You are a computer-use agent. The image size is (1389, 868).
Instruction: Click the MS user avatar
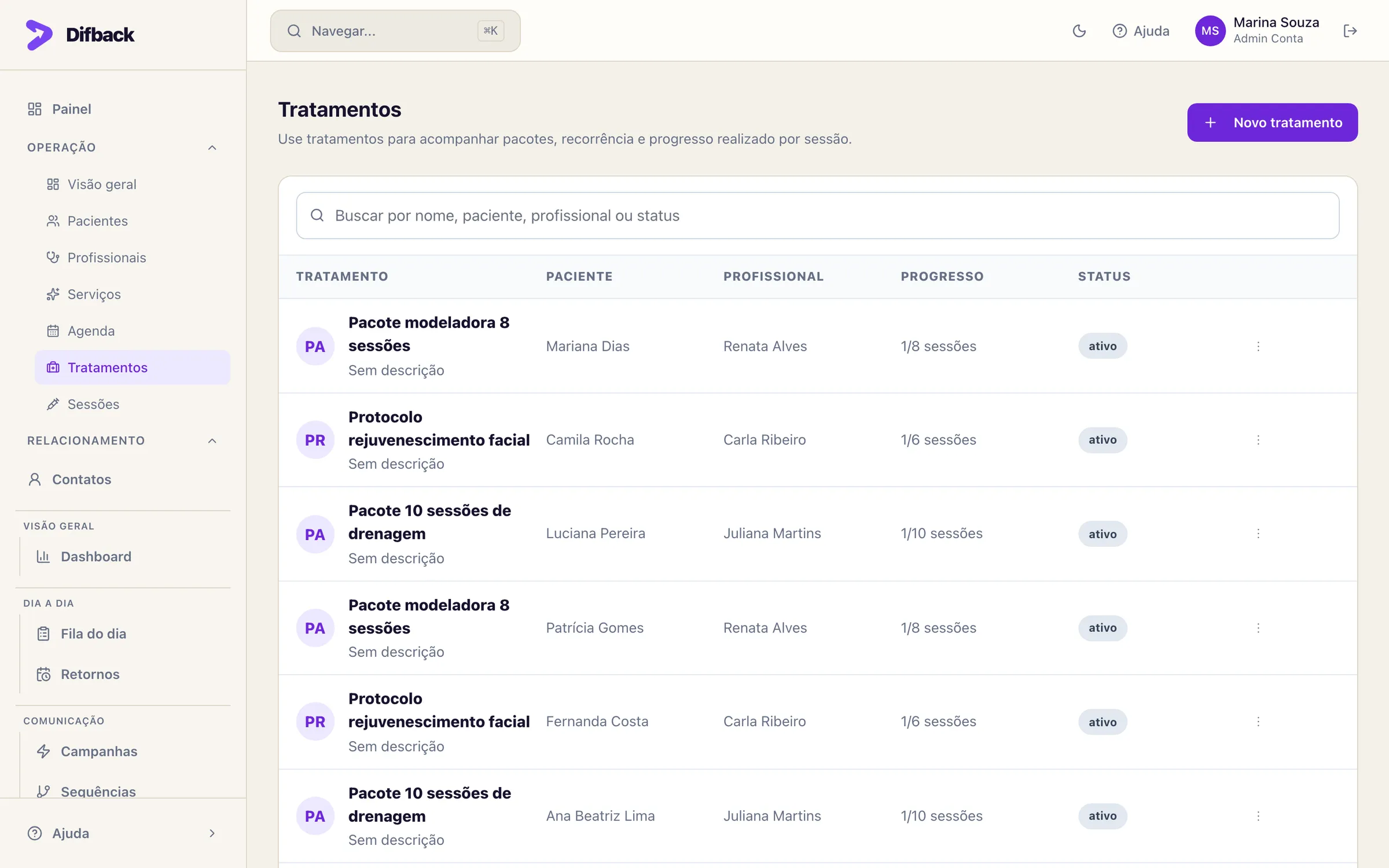(1210, 31)
